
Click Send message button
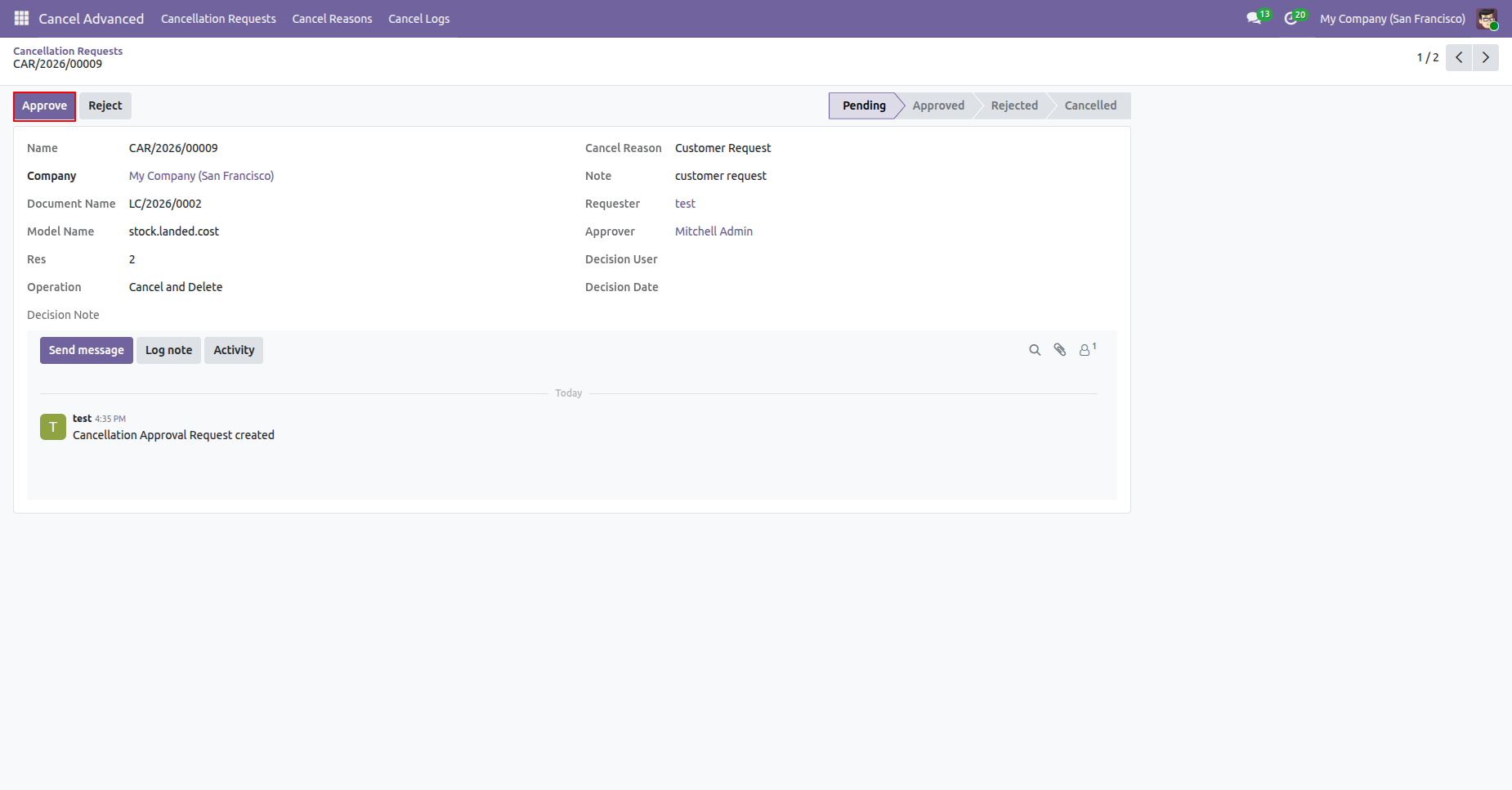tap(87, 350)
